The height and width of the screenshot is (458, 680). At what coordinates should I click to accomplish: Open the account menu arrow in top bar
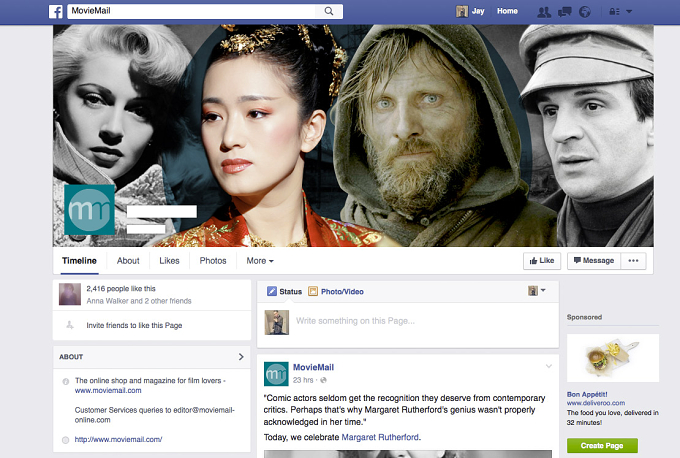point(629,12)
